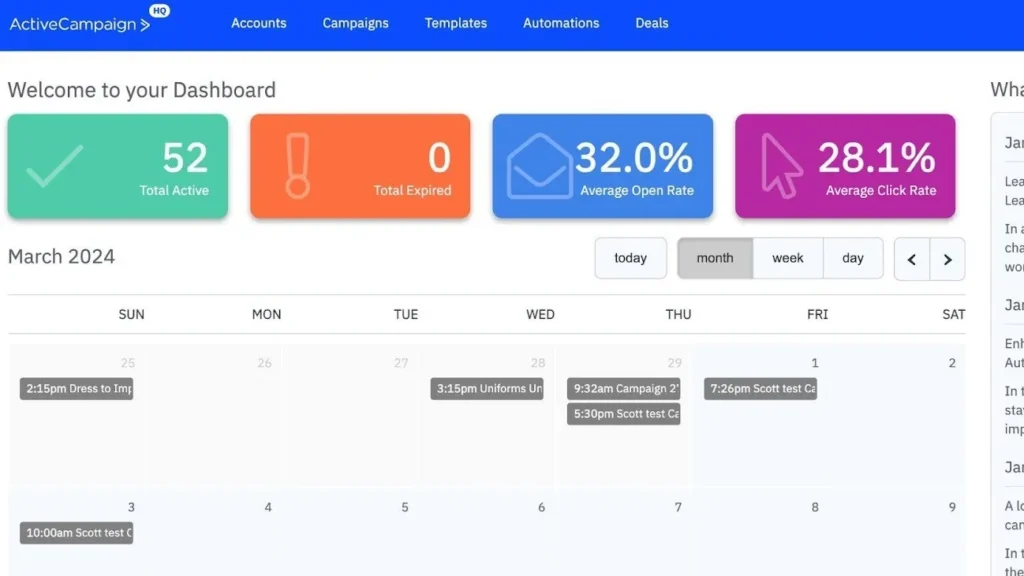This screenshot has height=576, width=1024.
Task: Select the month view option
Action: [x=715, y=258]
